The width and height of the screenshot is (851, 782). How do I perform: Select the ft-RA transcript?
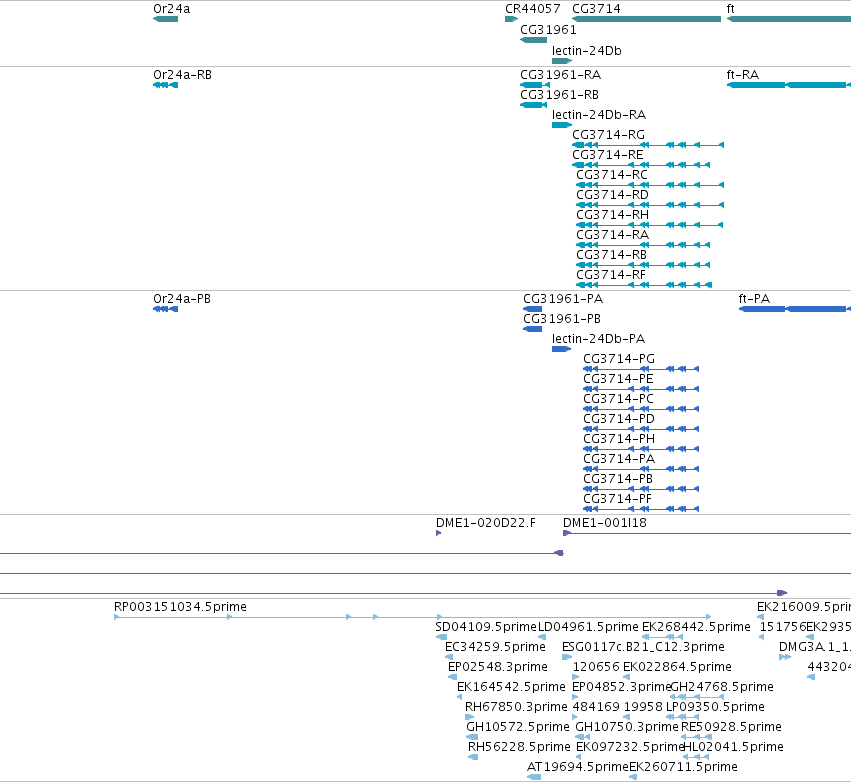coord(789,85)
